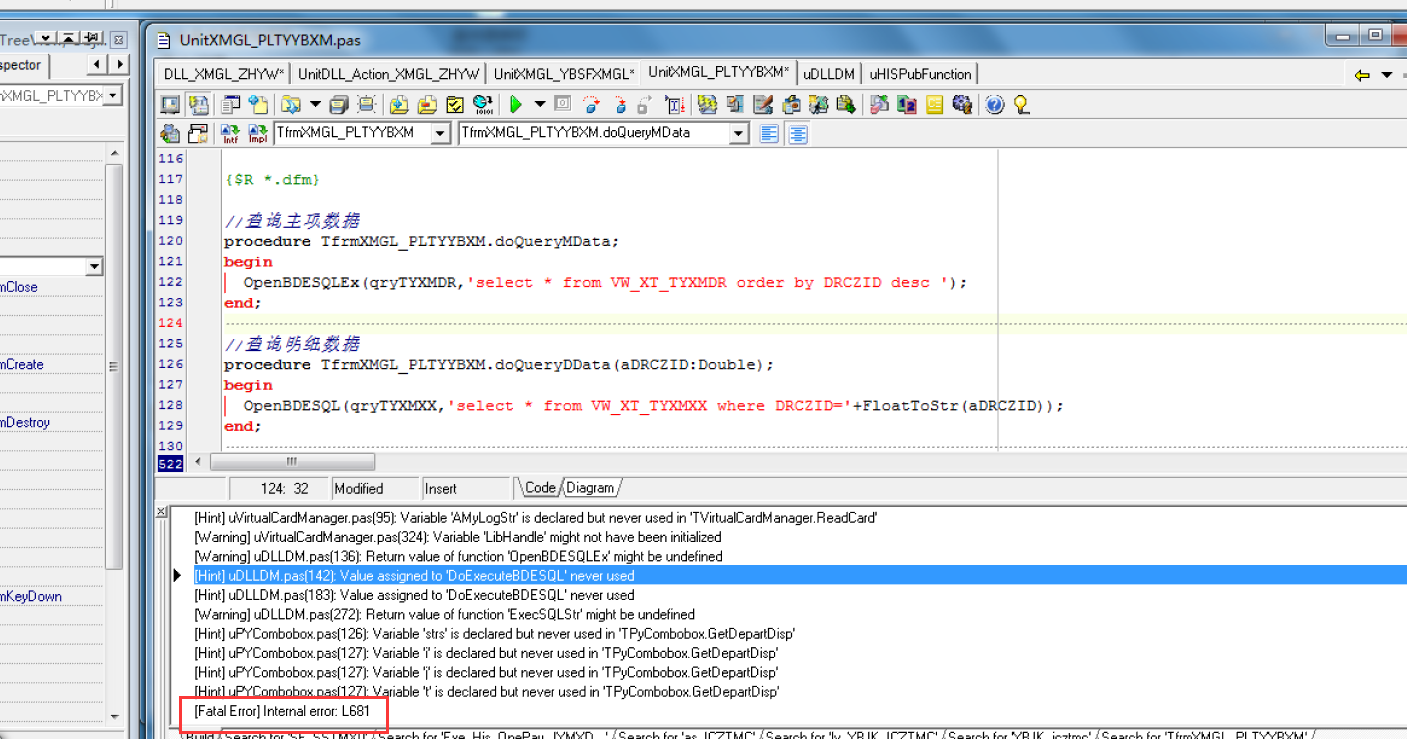1407x739 pixels.
Task: Click line number 124 in the gutter
Action: (x=170, y=323)
